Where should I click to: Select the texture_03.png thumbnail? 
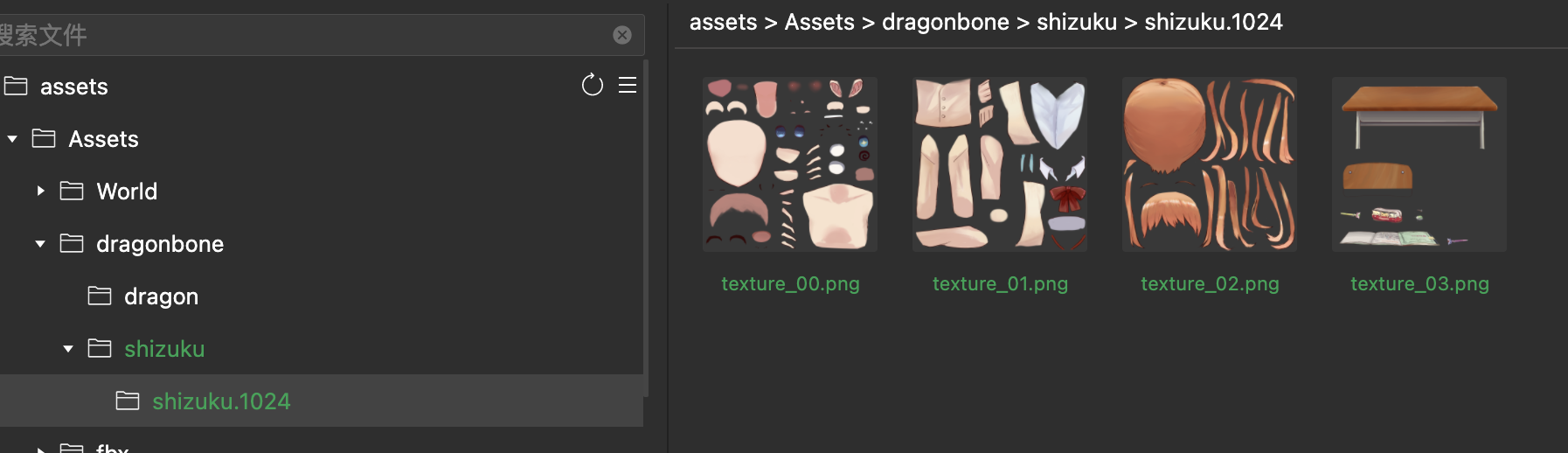1419,164
